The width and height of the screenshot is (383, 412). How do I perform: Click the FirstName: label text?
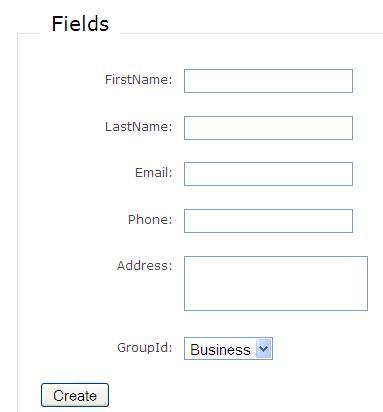coord(138,80)
